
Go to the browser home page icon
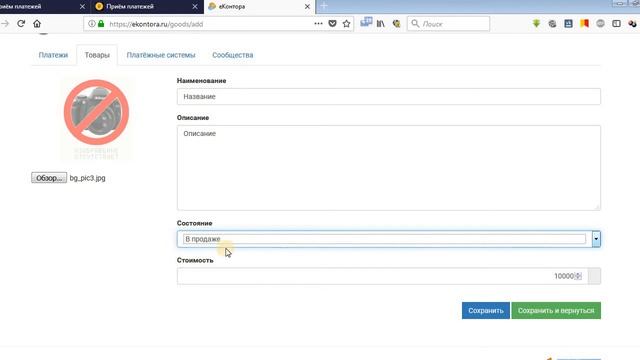pos(37,24)
